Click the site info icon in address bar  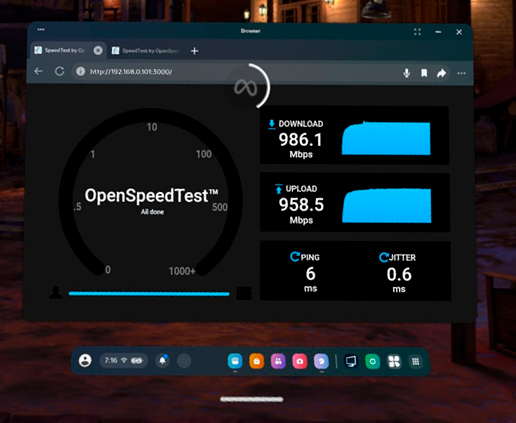click(80, 71)
